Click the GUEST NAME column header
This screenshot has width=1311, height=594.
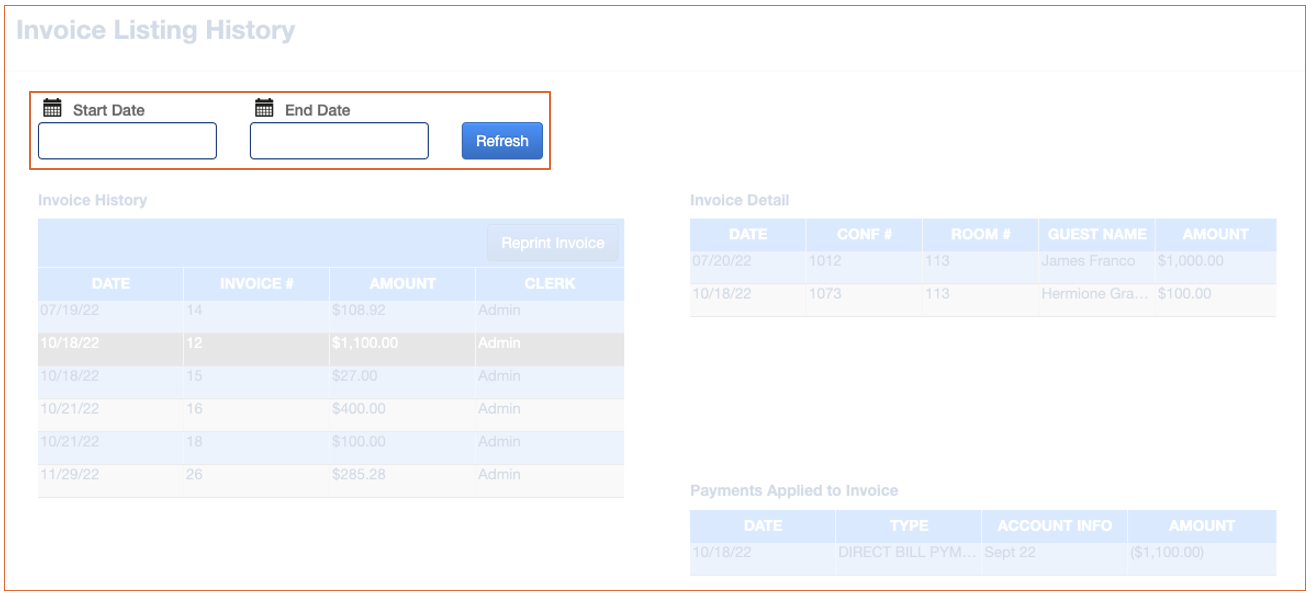tap(1096, 234)
